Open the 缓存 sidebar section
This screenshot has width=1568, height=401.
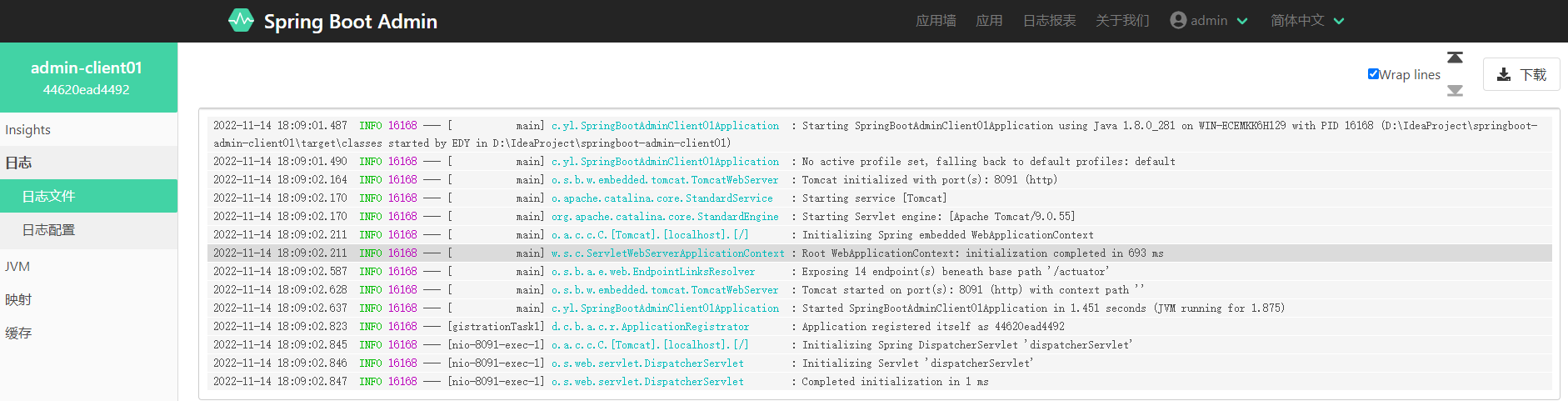click(18, 333)
